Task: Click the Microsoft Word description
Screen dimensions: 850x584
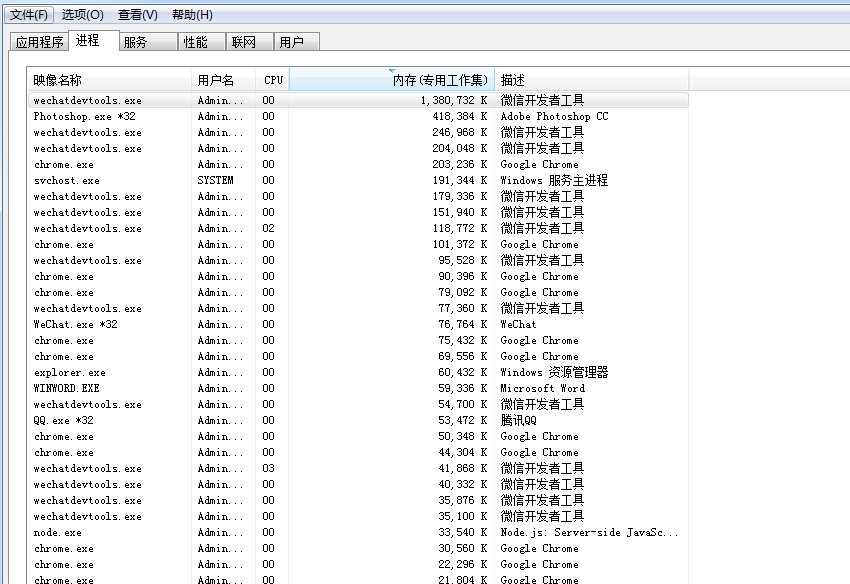Action: tap(543, 388)
